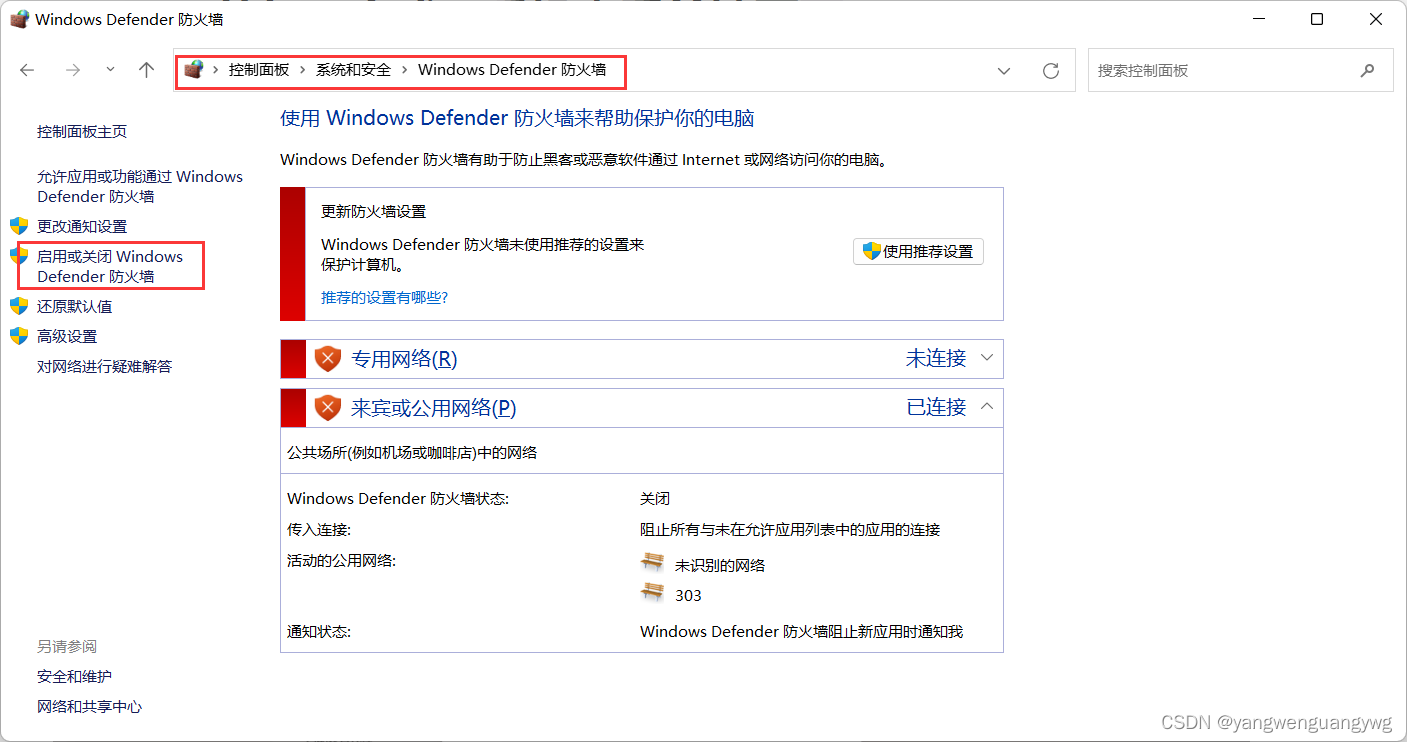Go forward using the right arrow button
The height and width of the screenshot is (742, 1407).
[72, 70]
